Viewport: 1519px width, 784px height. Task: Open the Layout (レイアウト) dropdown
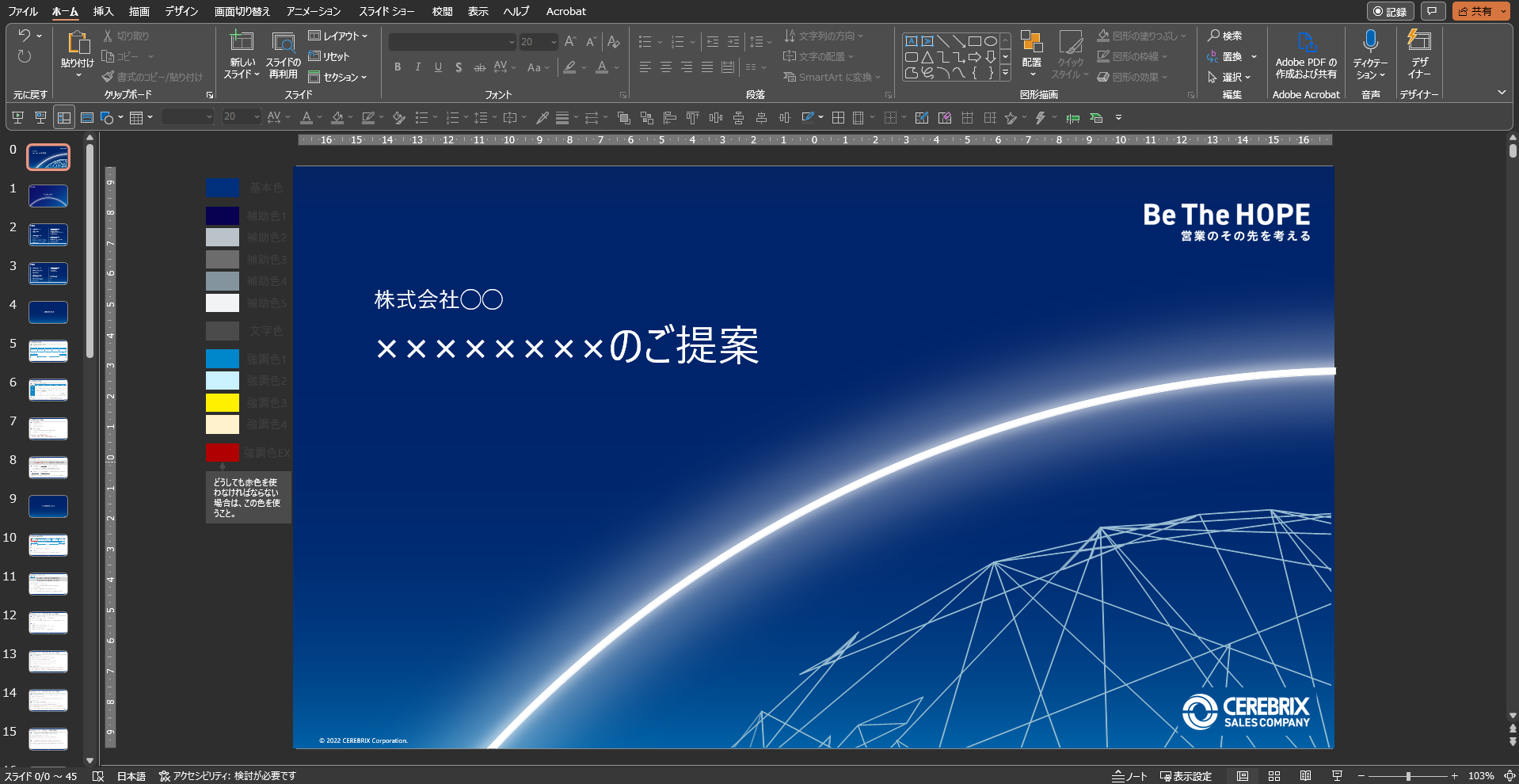point(338,36)
